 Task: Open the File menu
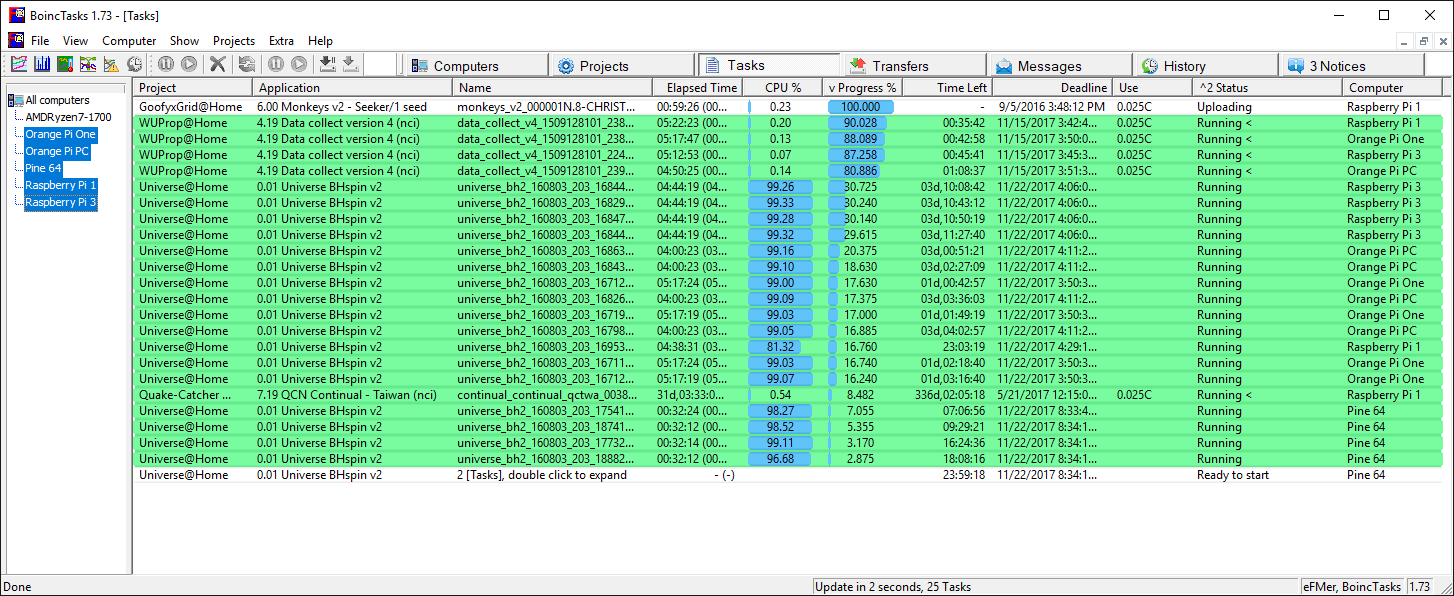(x=40, y=41)
